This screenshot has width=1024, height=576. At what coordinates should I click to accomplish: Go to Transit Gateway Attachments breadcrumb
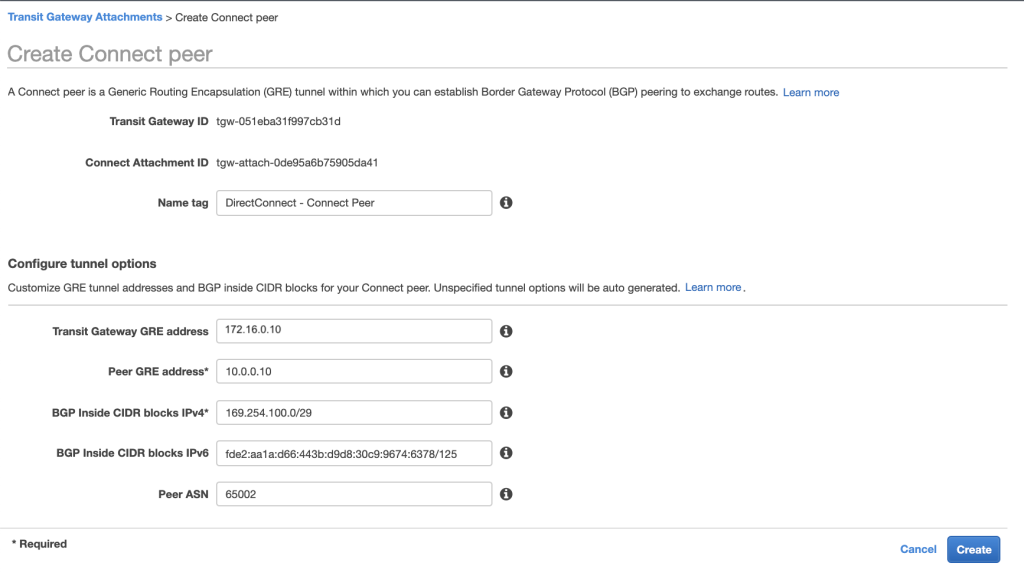[x=85, y=18]
